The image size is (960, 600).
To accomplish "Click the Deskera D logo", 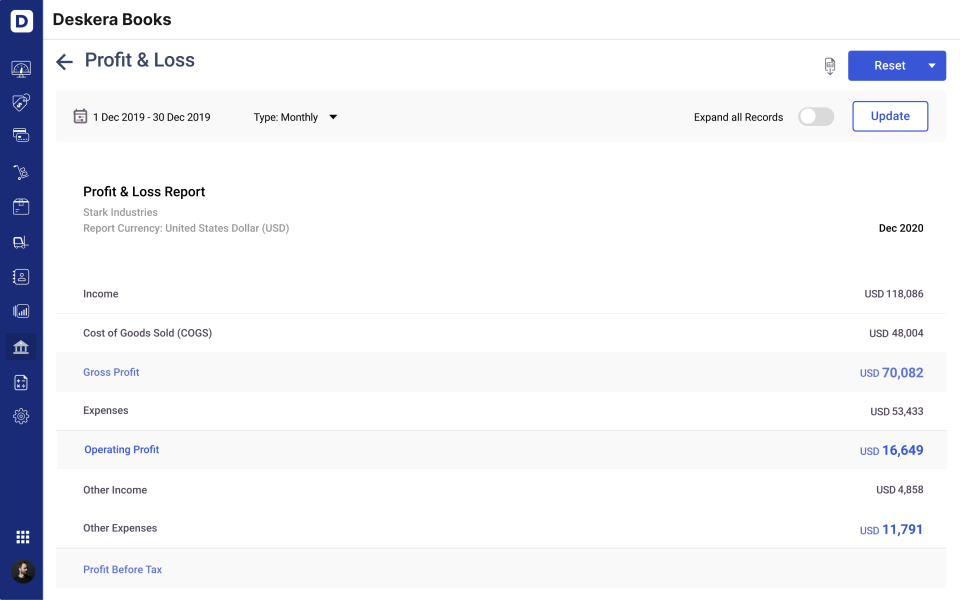I will (x=21, y=21).
